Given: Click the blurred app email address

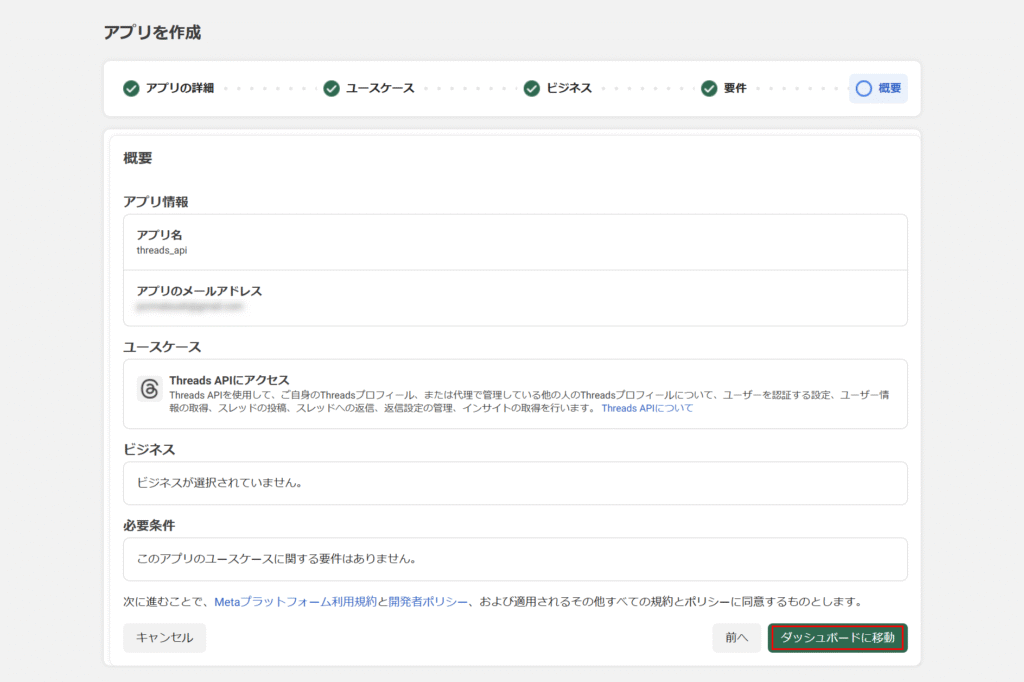Looking at the screenshot, I should [190, 307].
